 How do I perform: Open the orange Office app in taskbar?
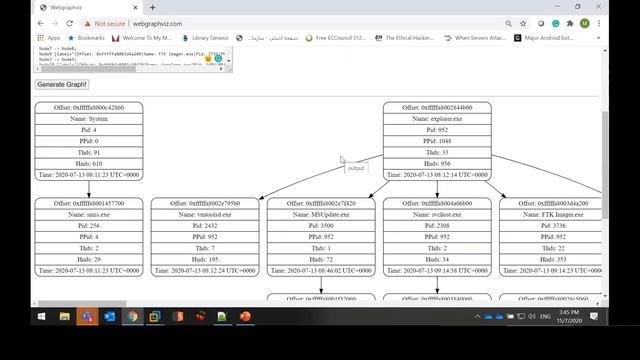178,316
